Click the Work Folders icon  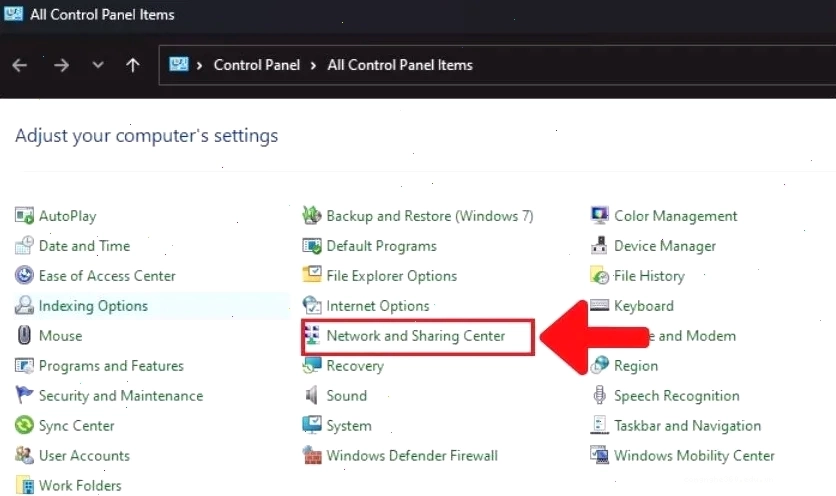24,485
